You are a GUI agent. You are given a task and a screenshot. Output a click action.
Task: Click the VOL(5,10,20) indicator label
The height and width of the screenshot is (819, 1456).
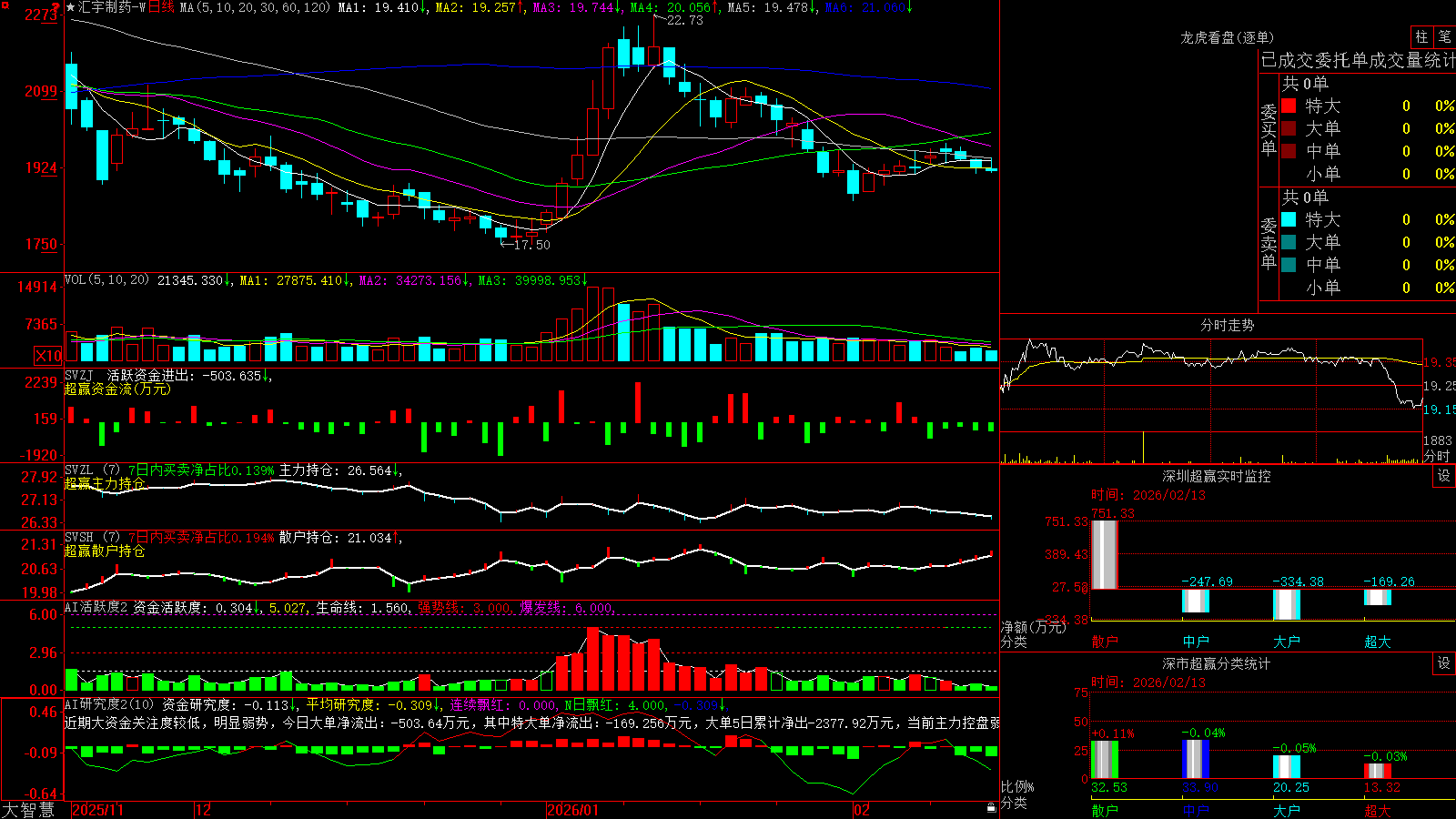pyautogui.click(x=107, y=280)
